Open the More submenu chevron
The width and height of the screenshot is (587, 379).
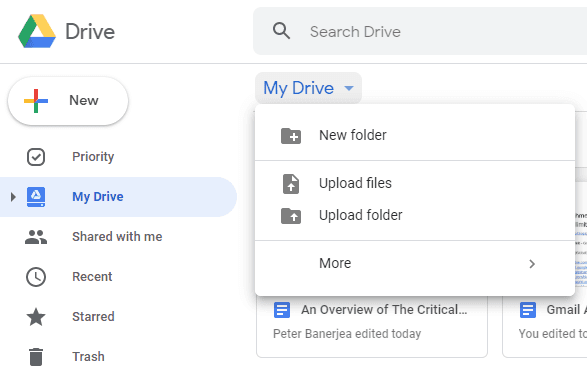pos(532,264)
